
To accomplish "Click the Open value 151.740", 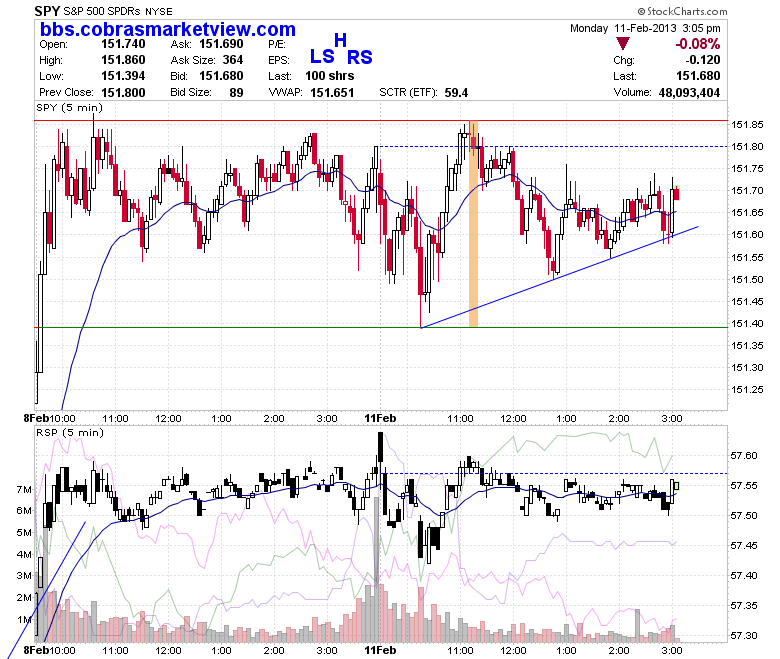I will 123,44.
